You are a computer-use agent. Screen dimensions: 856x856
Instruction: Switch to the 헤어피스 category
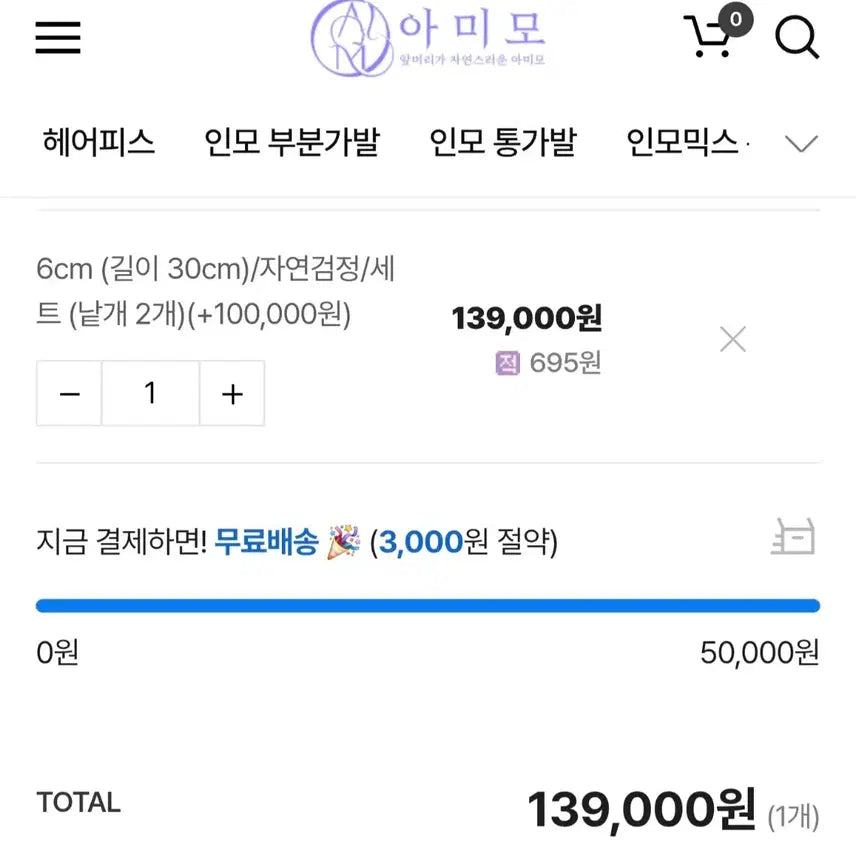pos(99,143)
